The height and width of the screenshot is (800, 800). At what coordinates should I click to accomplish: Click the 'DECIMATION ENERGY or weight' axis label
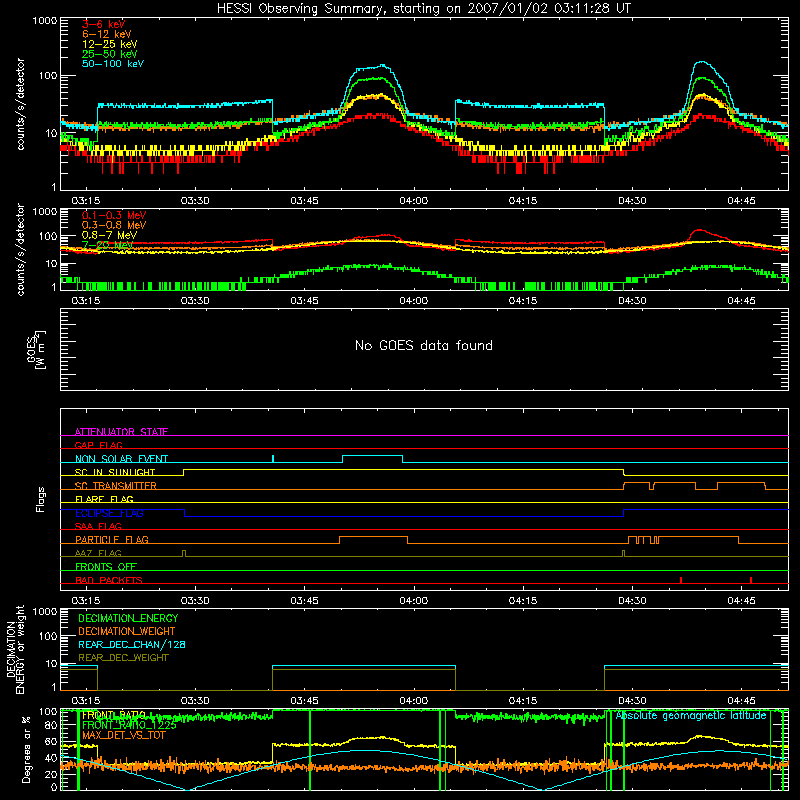click(15, 649)
